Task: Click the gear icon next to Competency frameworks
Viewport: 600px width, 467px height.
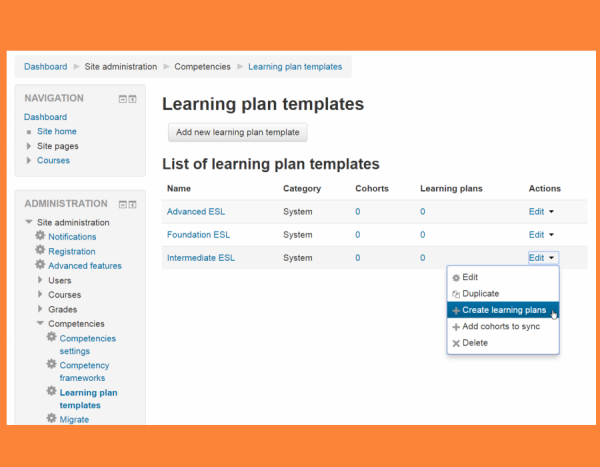Action: (x=52, y=365)
